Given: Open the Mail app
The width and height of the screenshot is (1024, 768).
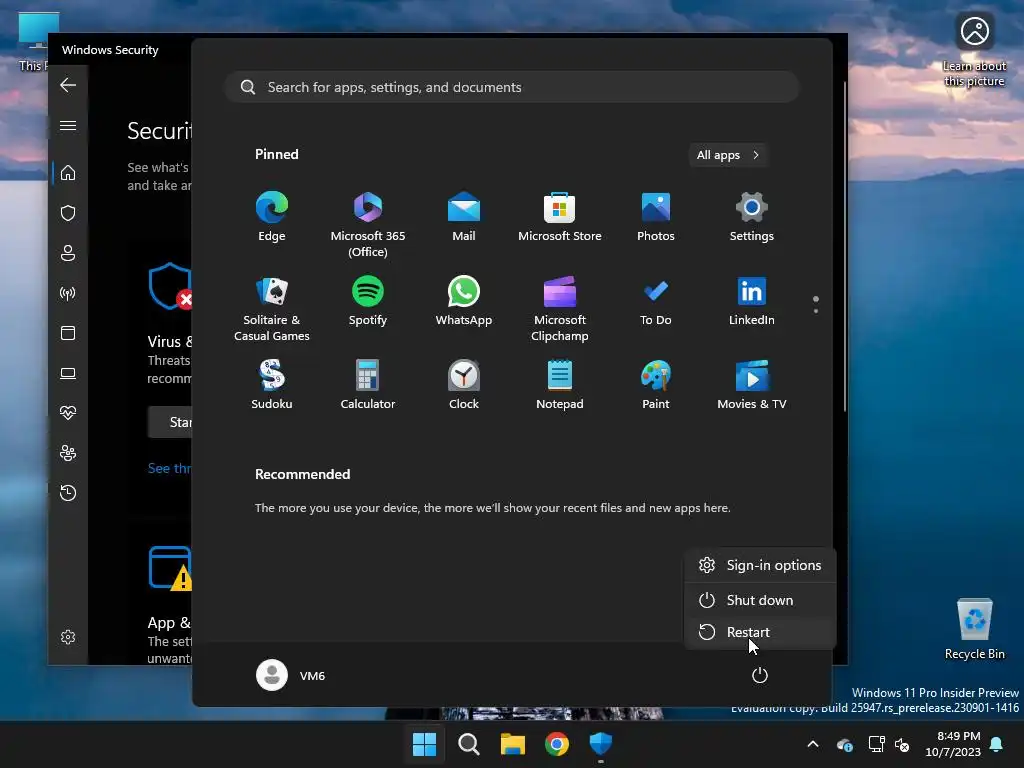Looking at the screenshot, I should (x=464, y=217).
